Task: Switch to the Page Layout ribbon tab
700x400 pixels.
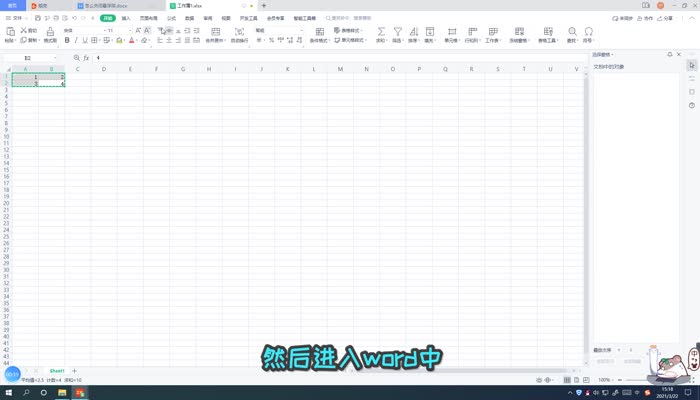Action: click(148, 18)
